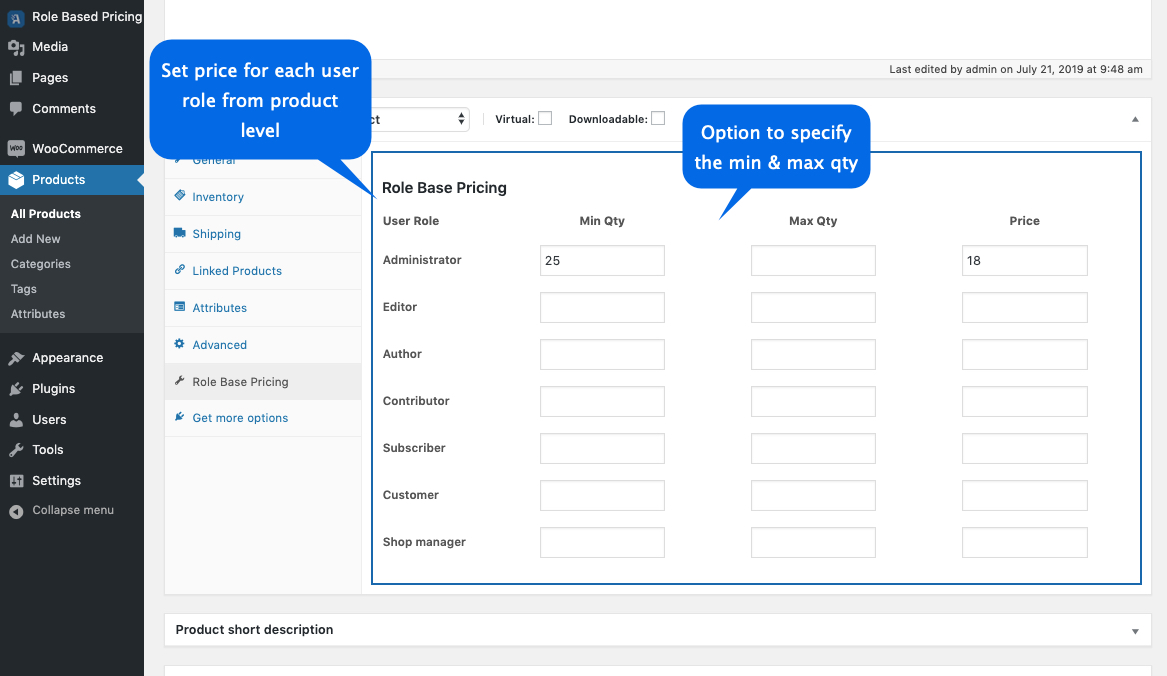
Task: Click the Comments speech bubble icon
Action: pyautogui.click(x=16, y=108)
